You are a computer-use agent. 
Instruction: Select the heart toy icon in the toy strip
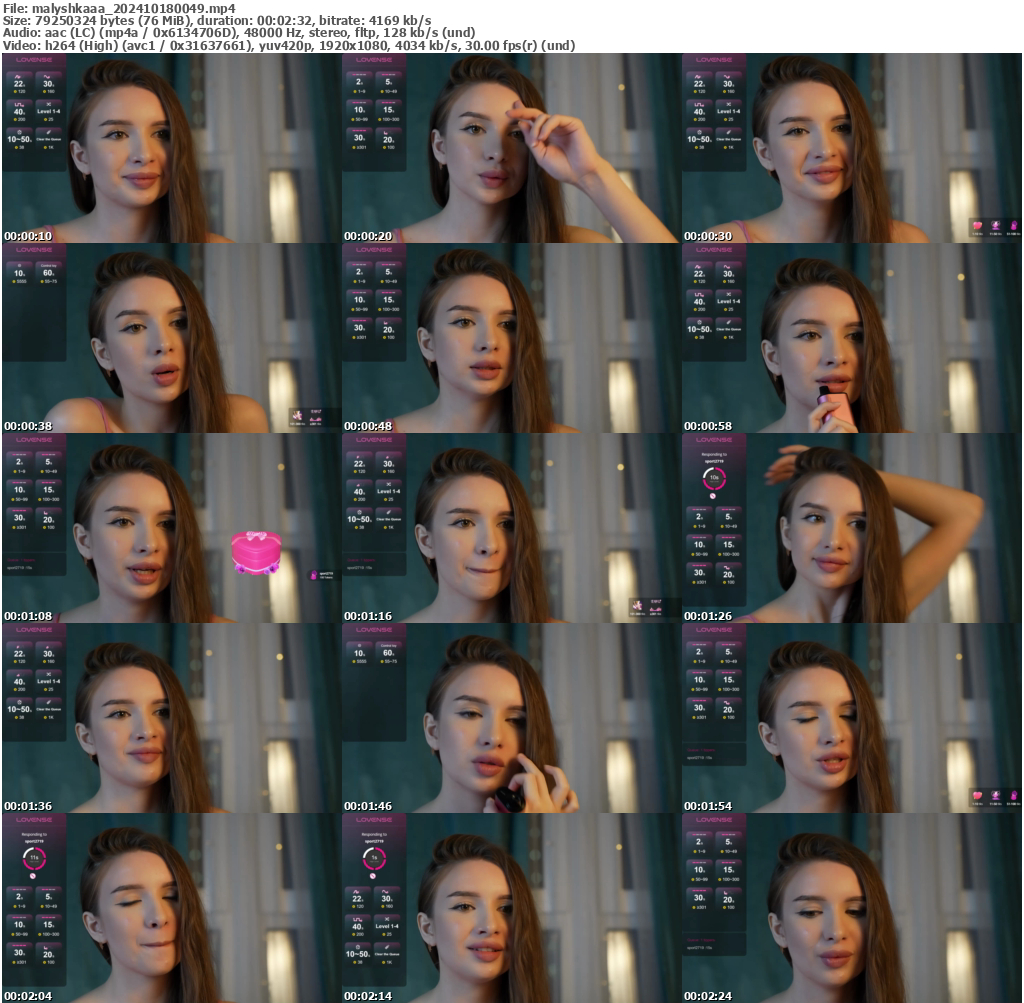pyautogui.click(x=977, y=226)
